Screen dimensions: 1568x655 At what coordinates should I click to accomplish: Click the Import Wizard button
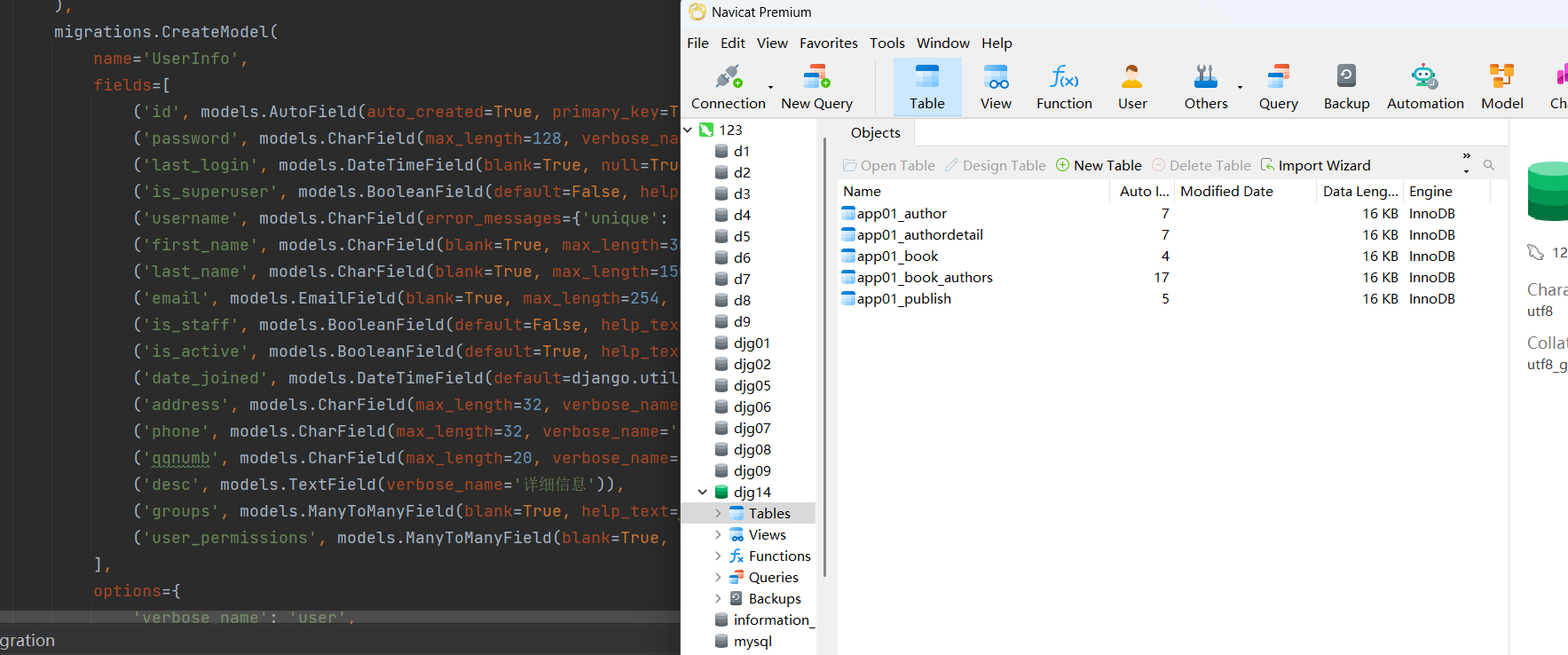tap(1315, 165)
